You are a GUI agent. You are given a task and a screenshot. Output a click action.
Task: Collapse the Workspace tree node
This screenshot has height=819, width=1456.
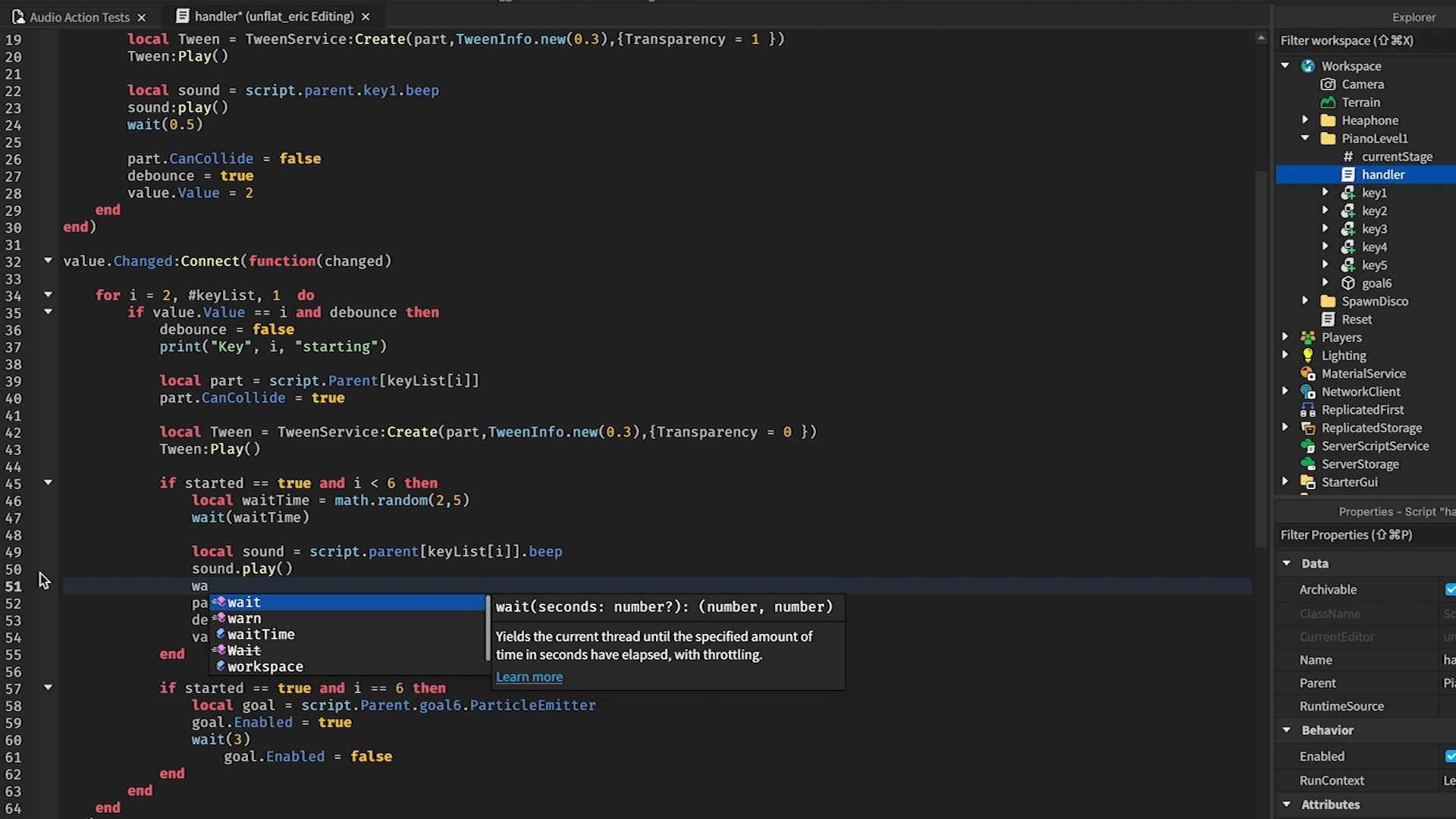click(x=1285, y=66)
